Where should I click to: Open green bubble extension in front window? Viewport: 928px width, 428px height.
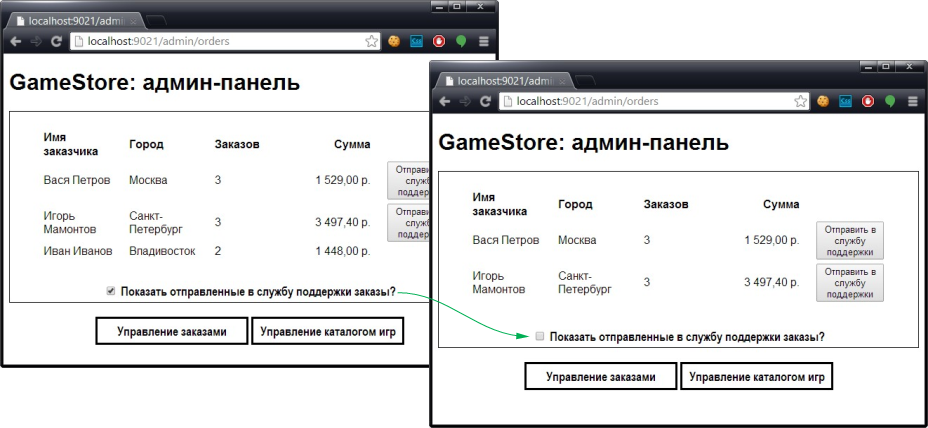tap(890, 101)
